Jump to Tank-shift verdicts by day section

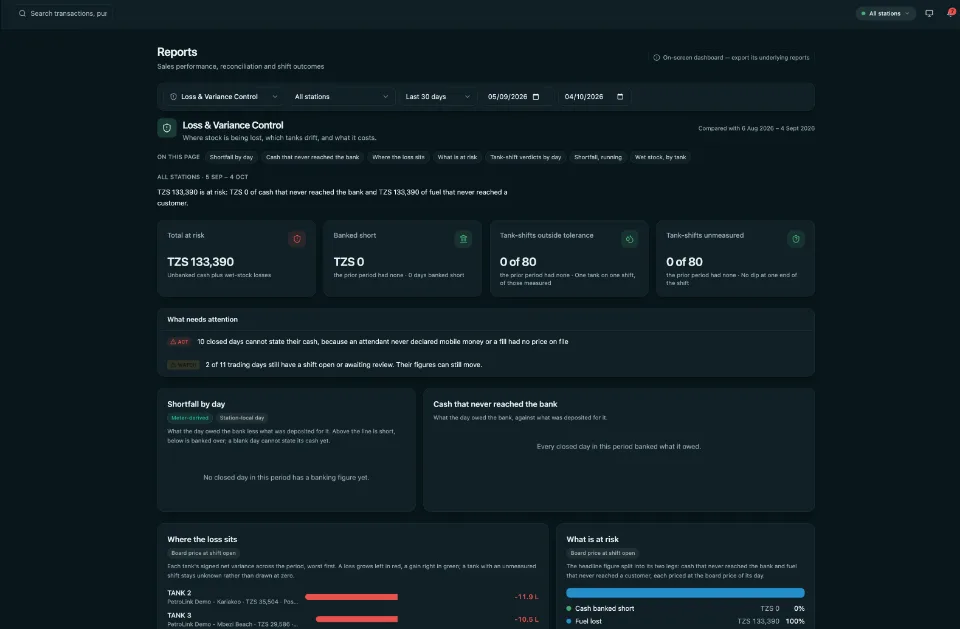pyautogui.click(x=525, y=157)
